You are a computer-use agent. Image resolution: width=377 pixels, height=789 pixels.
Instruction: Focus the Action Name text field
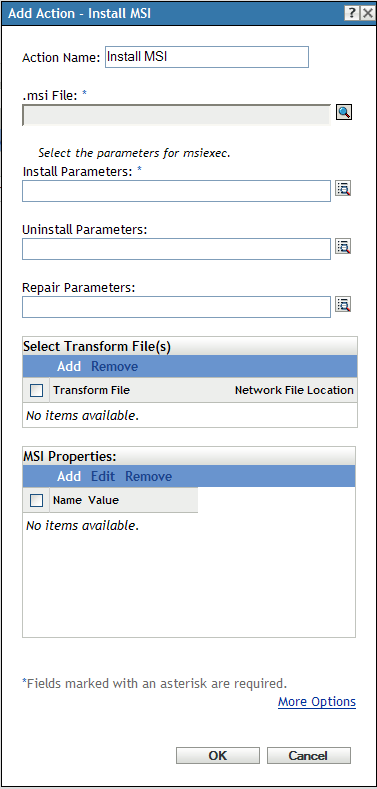[207, 57]
